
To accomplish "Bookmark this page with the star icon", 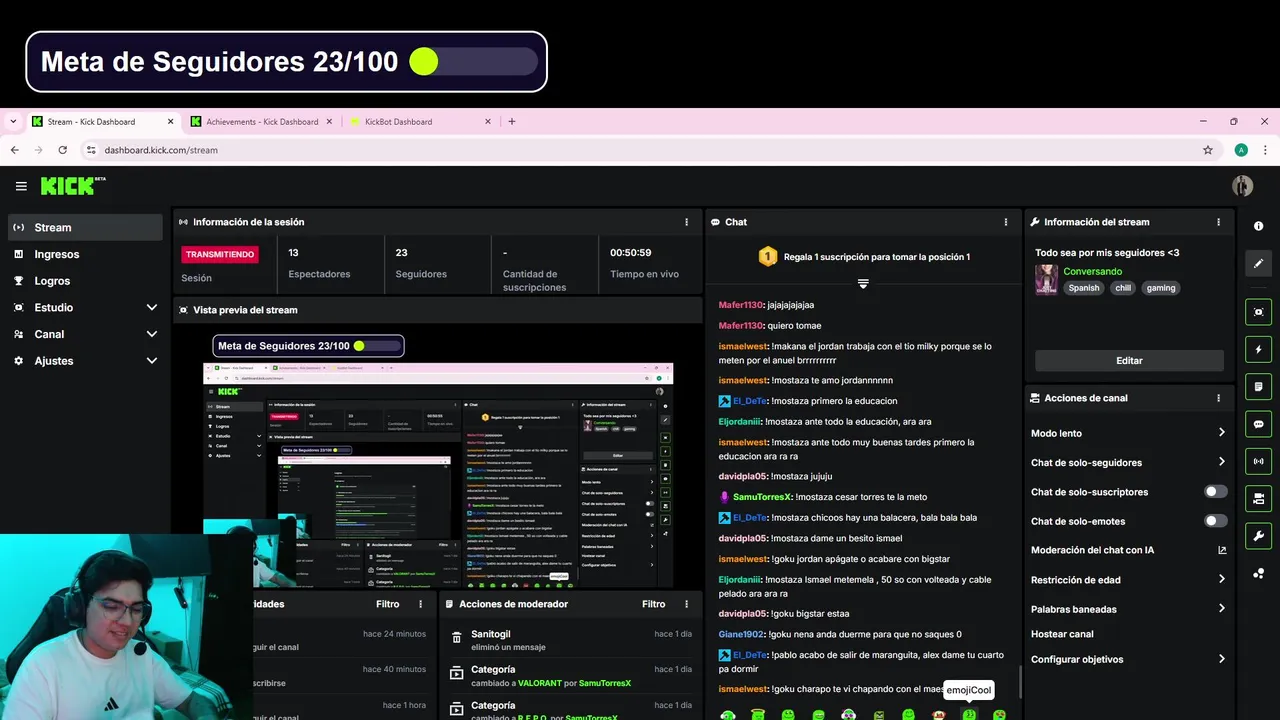I will click(1208, 150).
